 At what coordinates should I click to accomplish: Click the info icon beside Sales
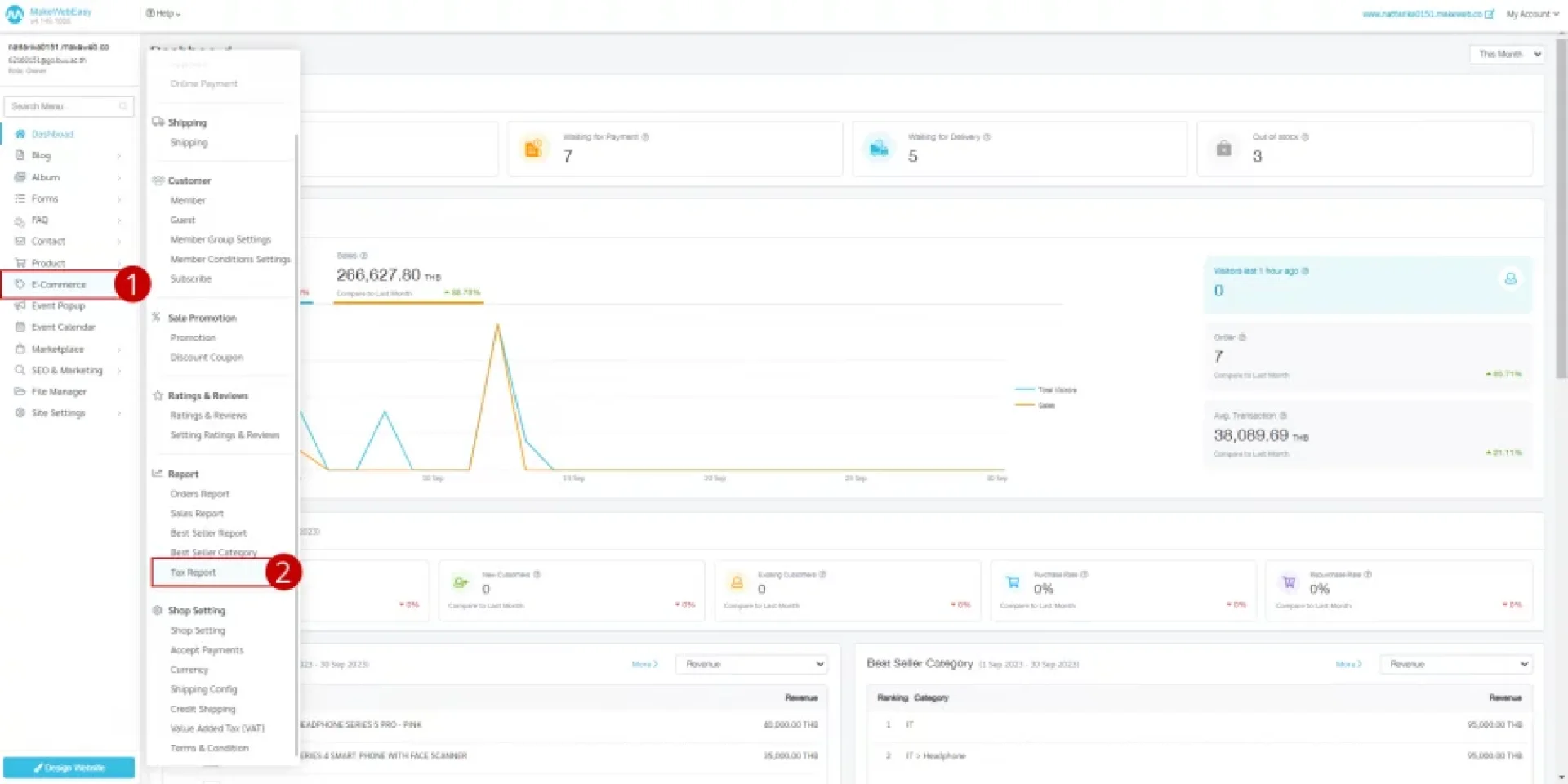[x=364, y=256]
